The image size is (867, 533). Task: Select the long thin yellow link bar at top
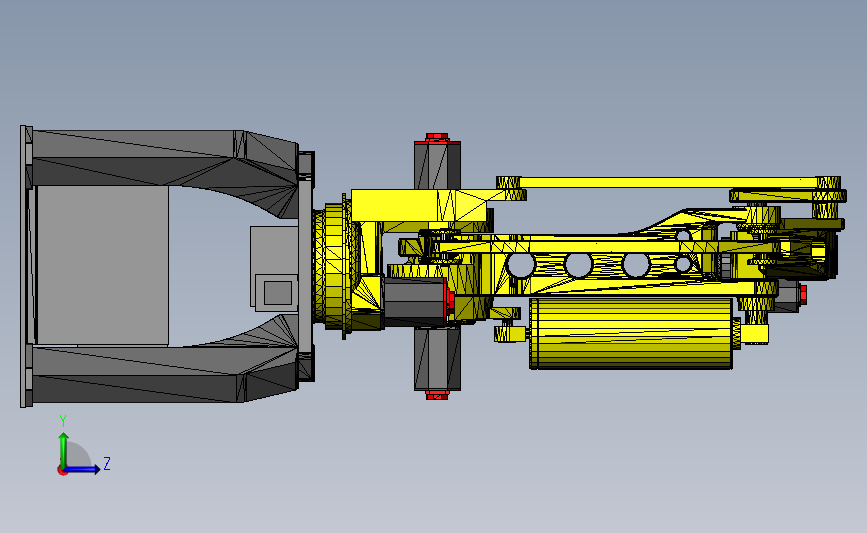(x=668, y=182)
